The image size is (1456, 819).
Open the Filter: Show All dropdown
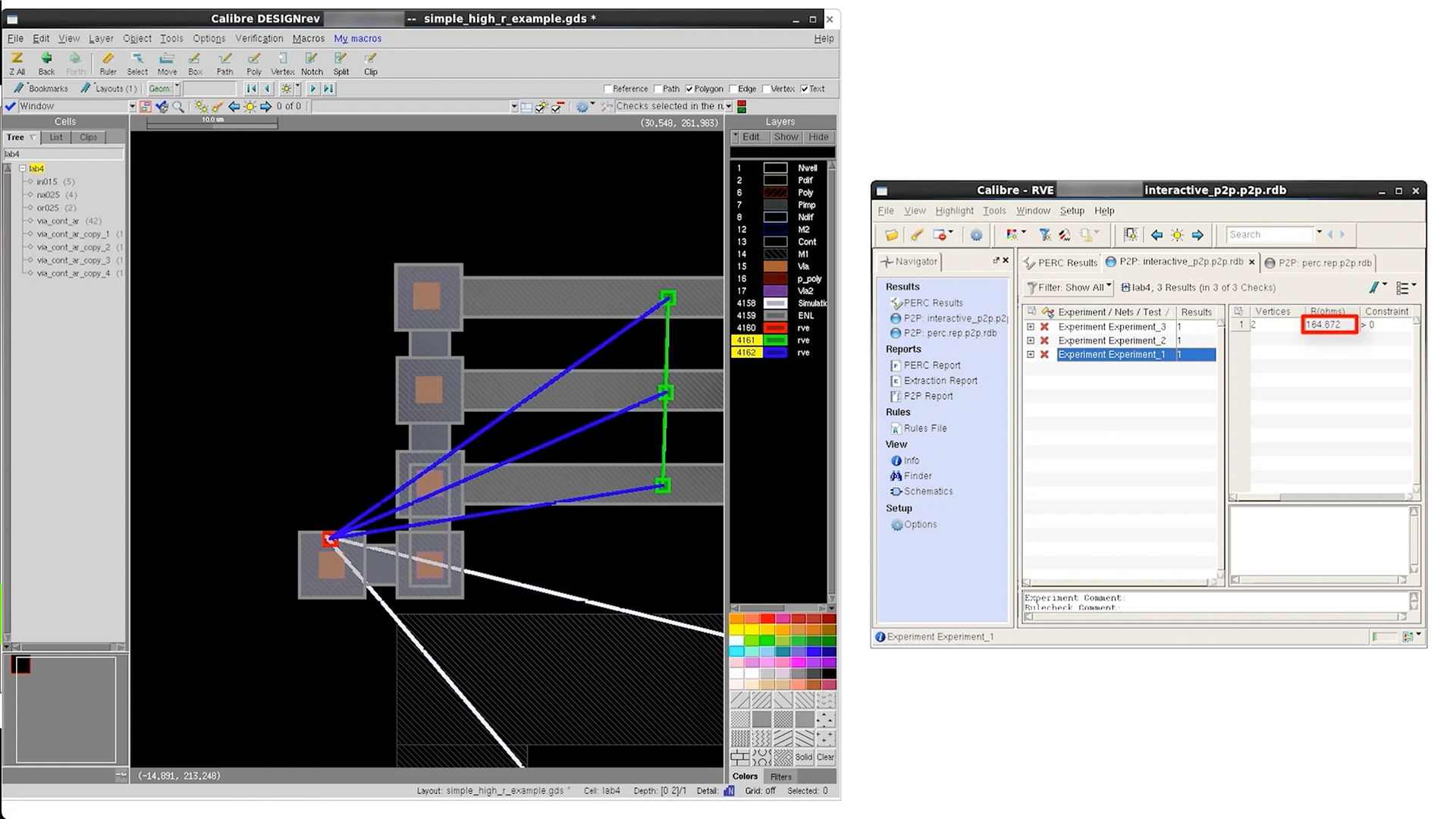(1069, 287)
